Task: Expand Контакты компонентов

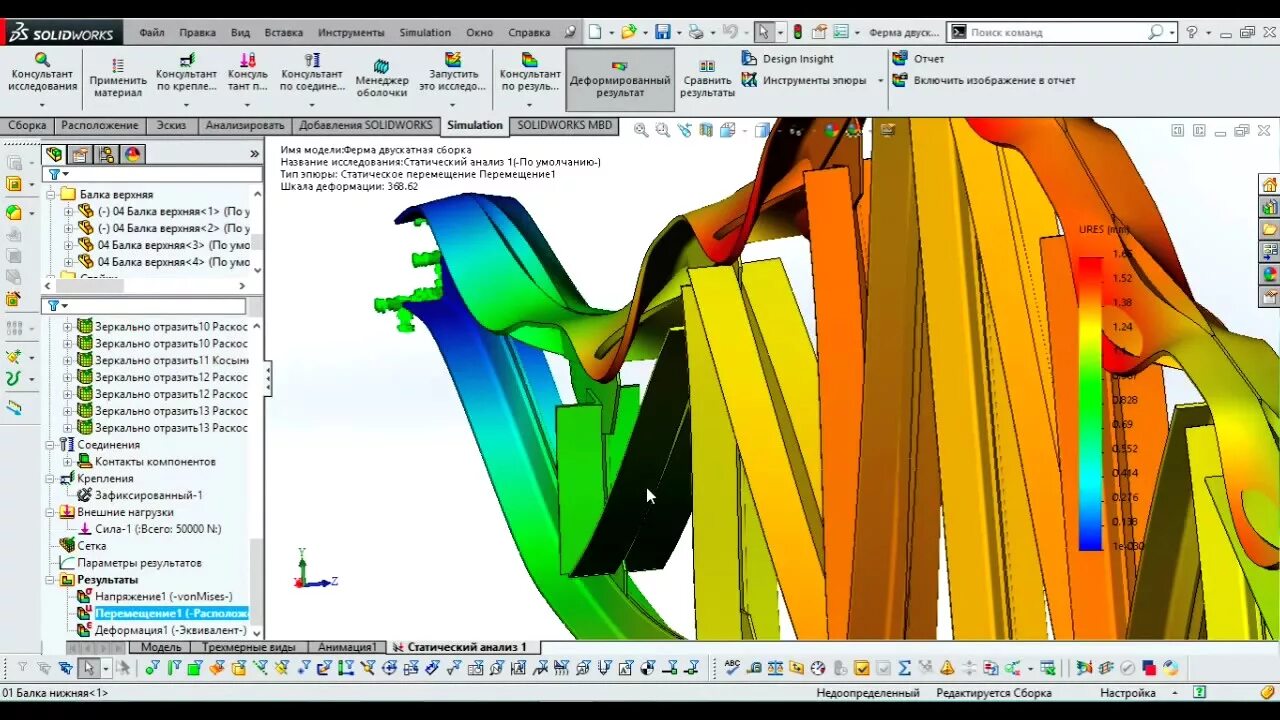Action: pyautogui.click(x=69, y=462)
